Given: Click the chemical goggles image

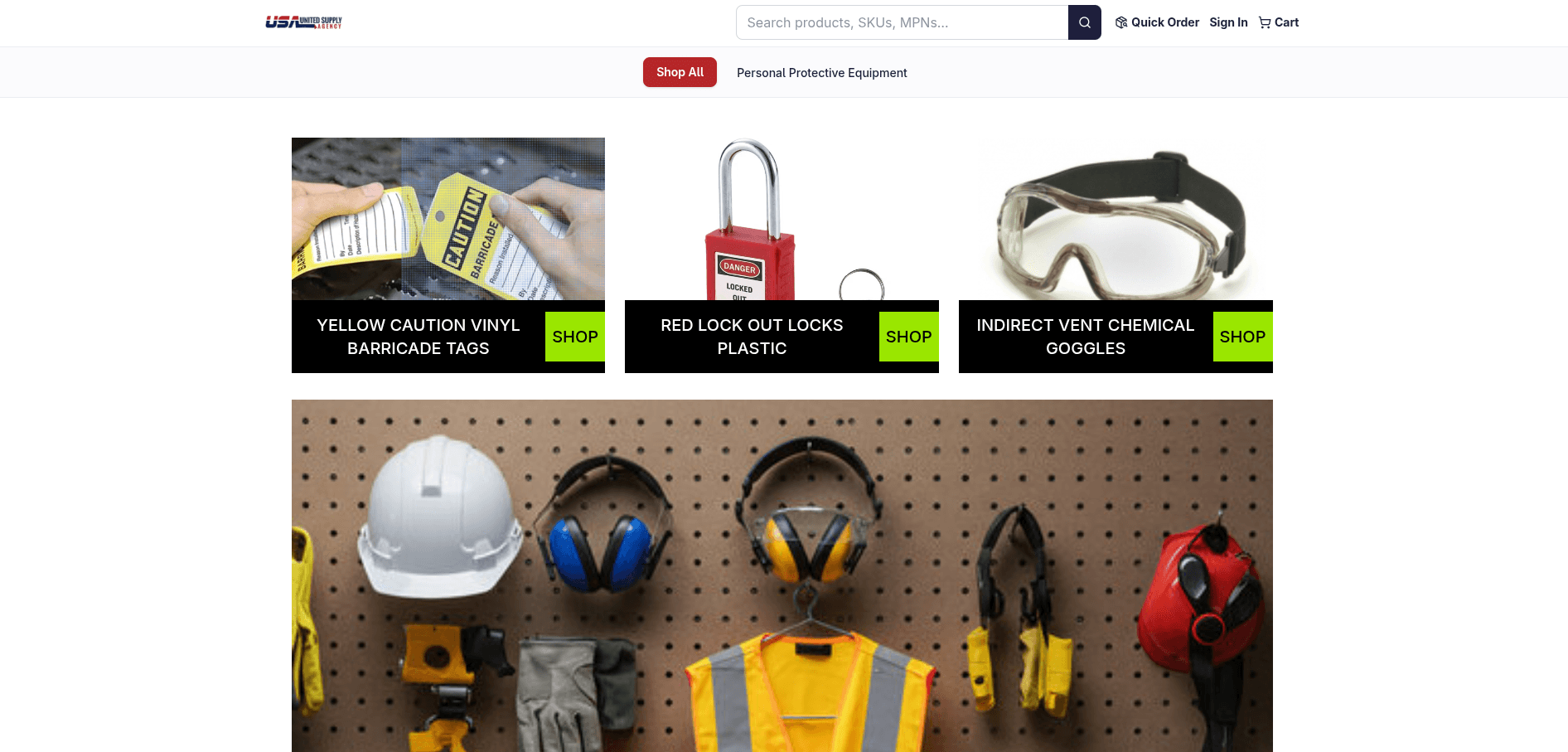Looking at the screenshot, I should pyautogui.click(x=1116, y=219).
